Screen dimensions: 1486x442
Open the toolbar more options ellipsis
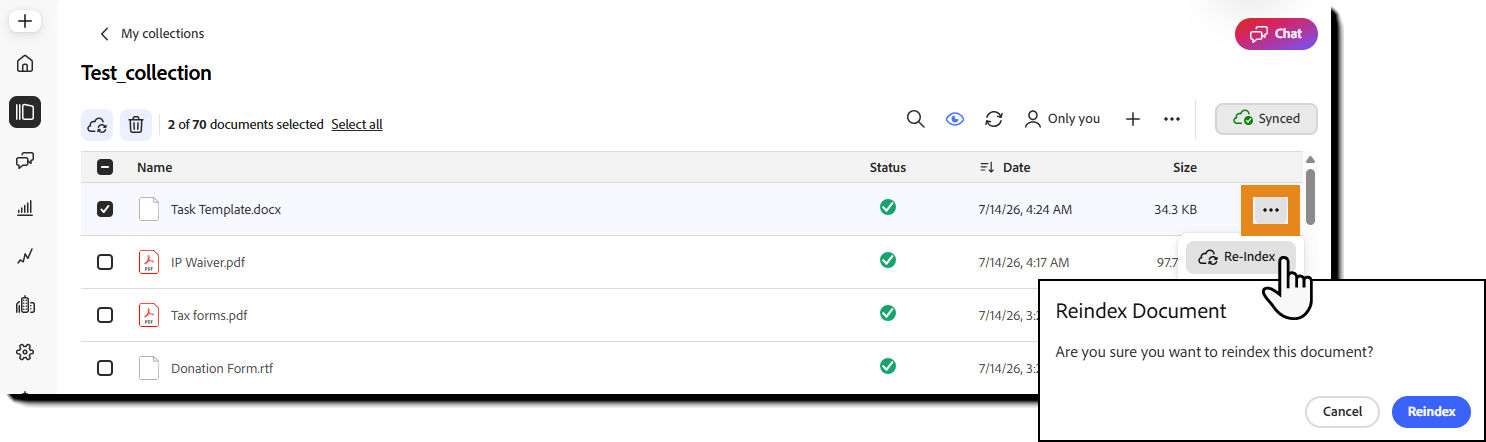point(1172,119)
